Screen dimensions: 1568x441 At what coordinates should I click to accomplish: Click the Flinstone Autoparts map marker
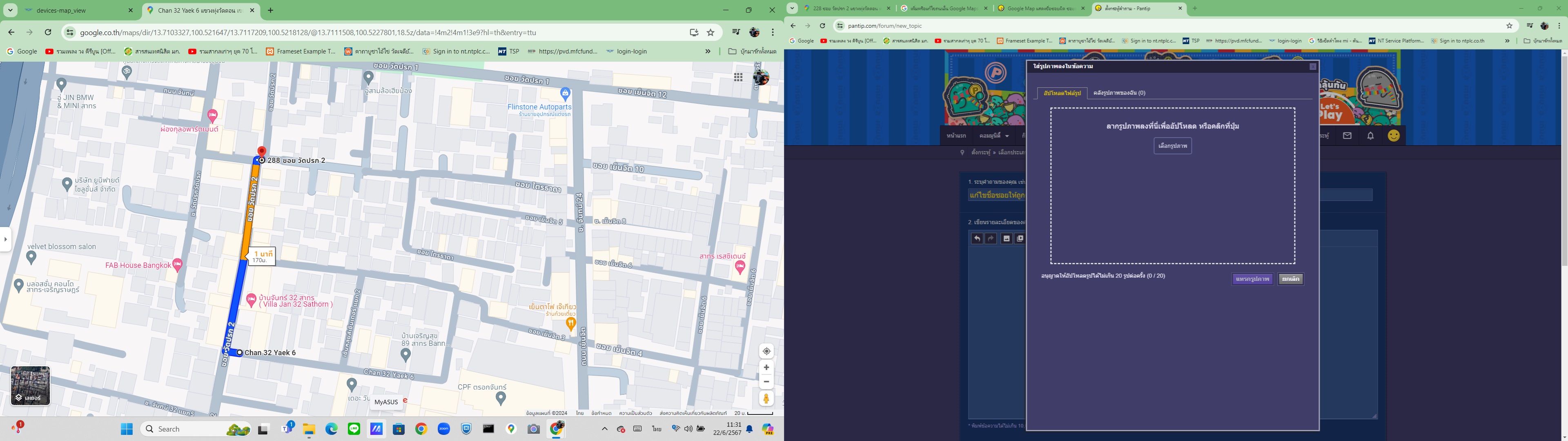[x=565, y=94]
